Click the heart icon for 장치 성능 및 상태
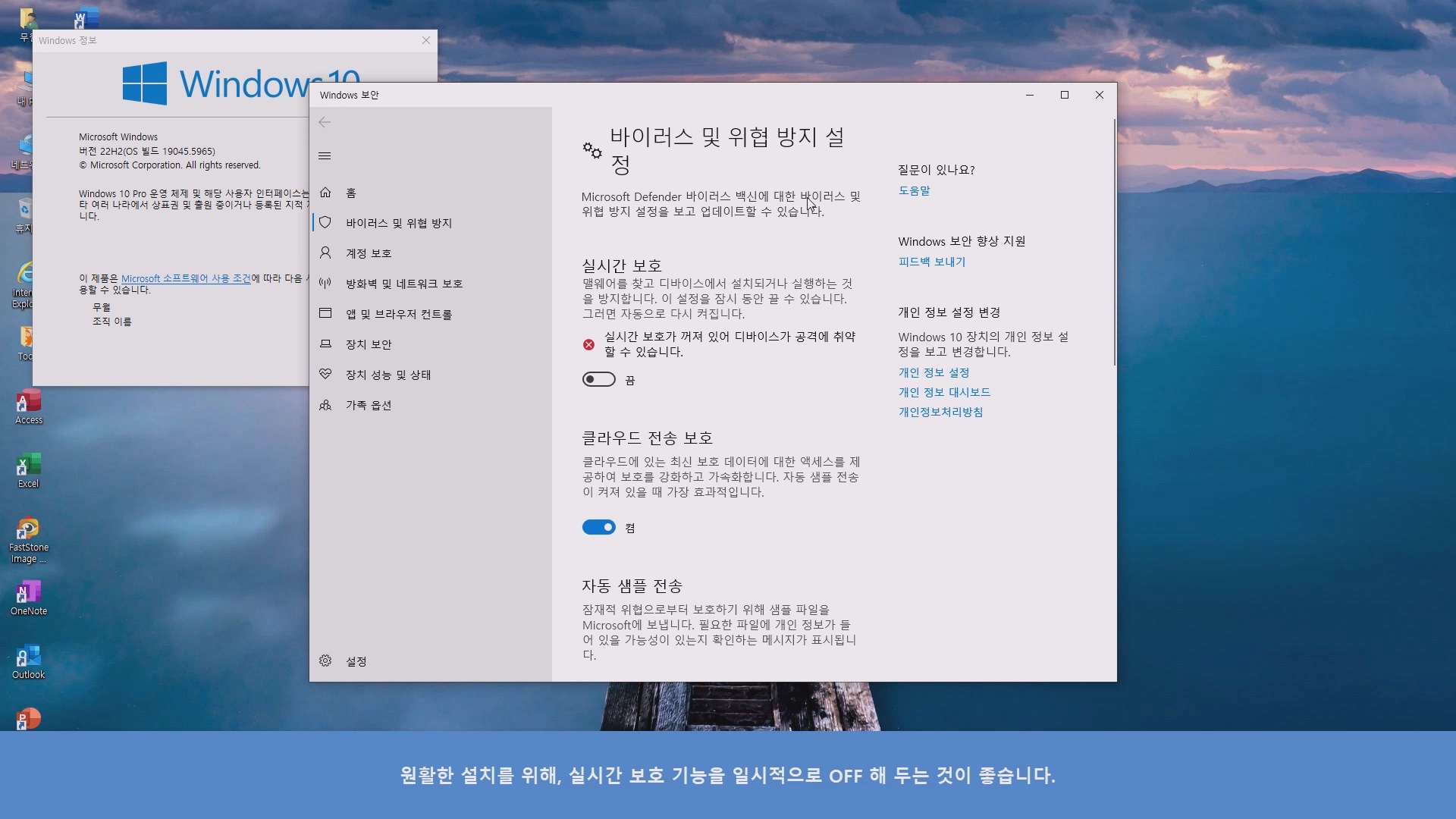 tap(325, 374)
